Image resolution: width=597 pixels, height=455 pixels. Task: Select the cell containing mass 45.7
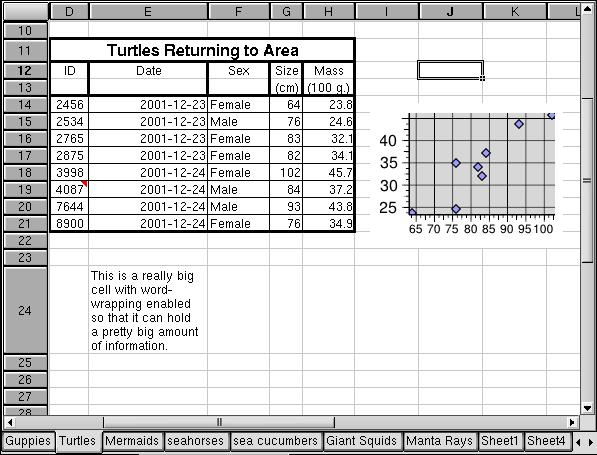pos(329,172)
